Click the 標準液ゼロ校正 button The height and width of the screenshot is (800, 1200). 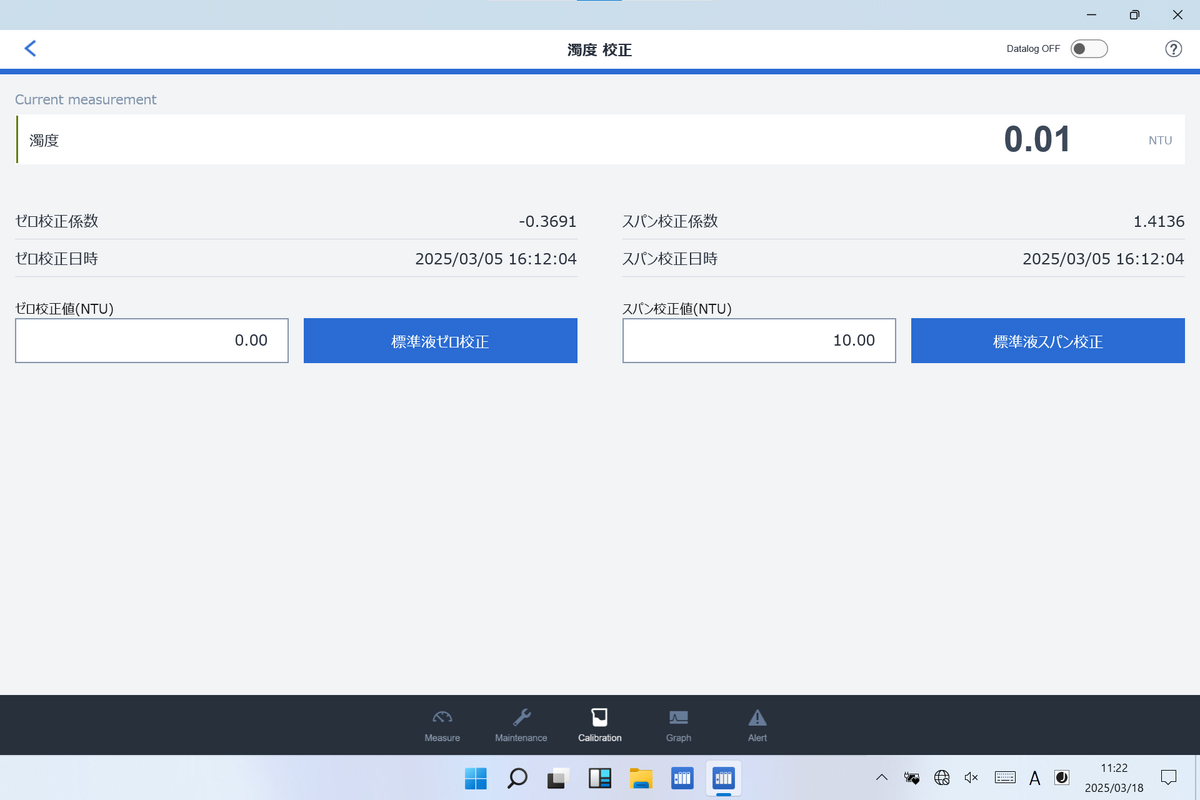(440, 341)
